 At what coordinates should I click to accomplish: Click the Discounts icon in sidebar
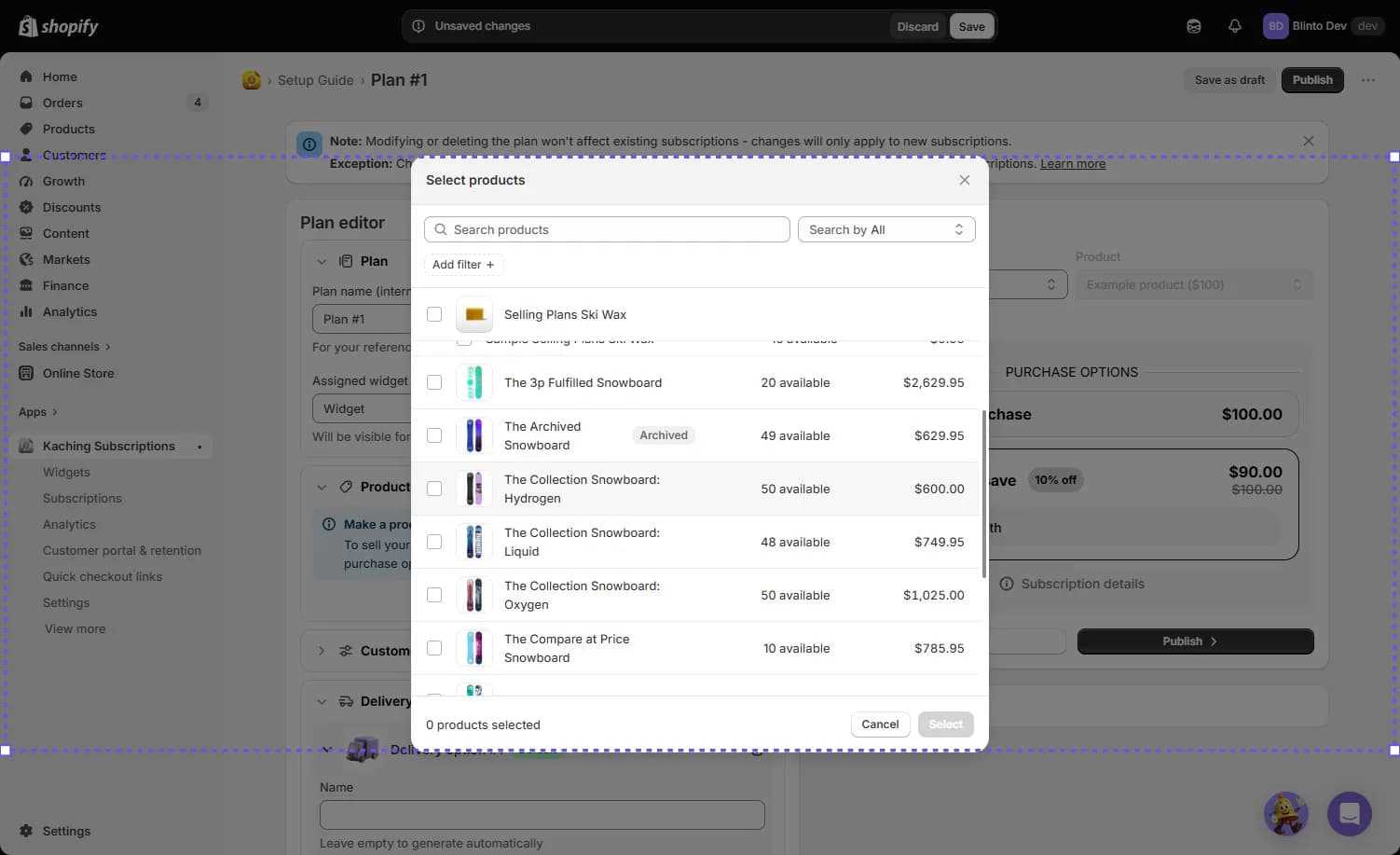(x=26, y=207)
